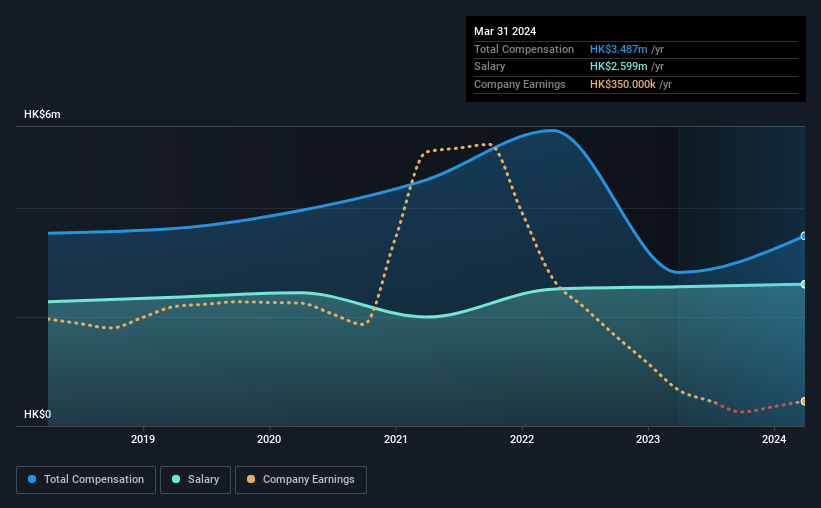The height and width of the screenshot is (508, 821).
Task: Click the Total Compensation label in tooltip
Action: coord(524,49)
